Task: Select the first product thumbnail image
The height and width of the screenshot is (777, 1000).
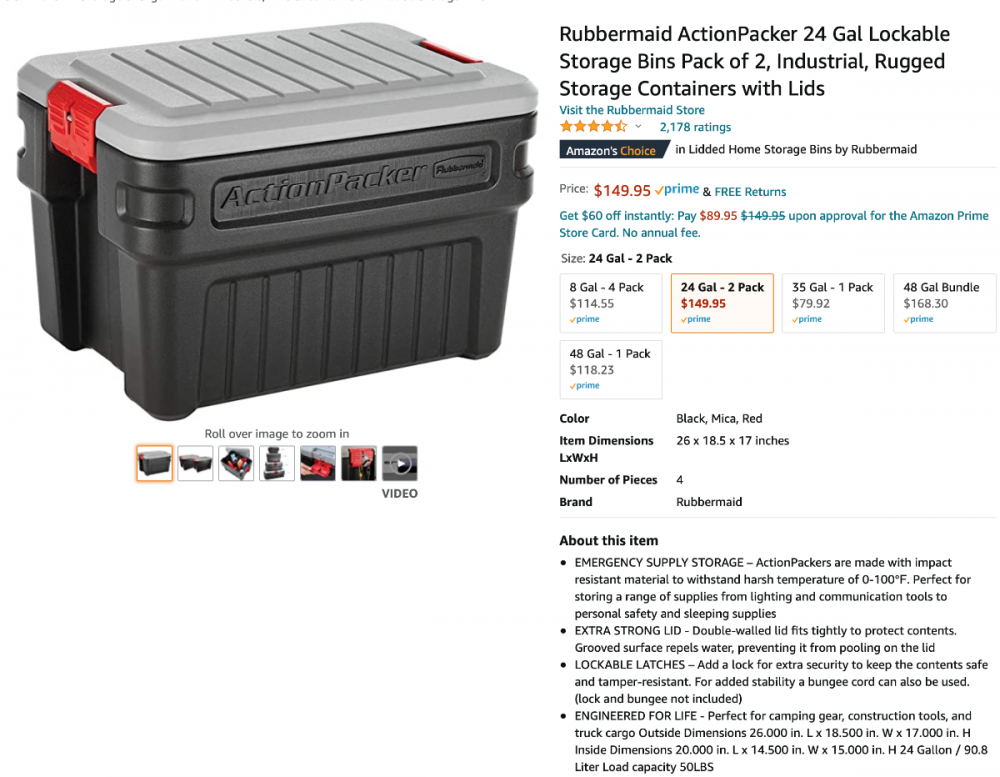Action: 154,463
